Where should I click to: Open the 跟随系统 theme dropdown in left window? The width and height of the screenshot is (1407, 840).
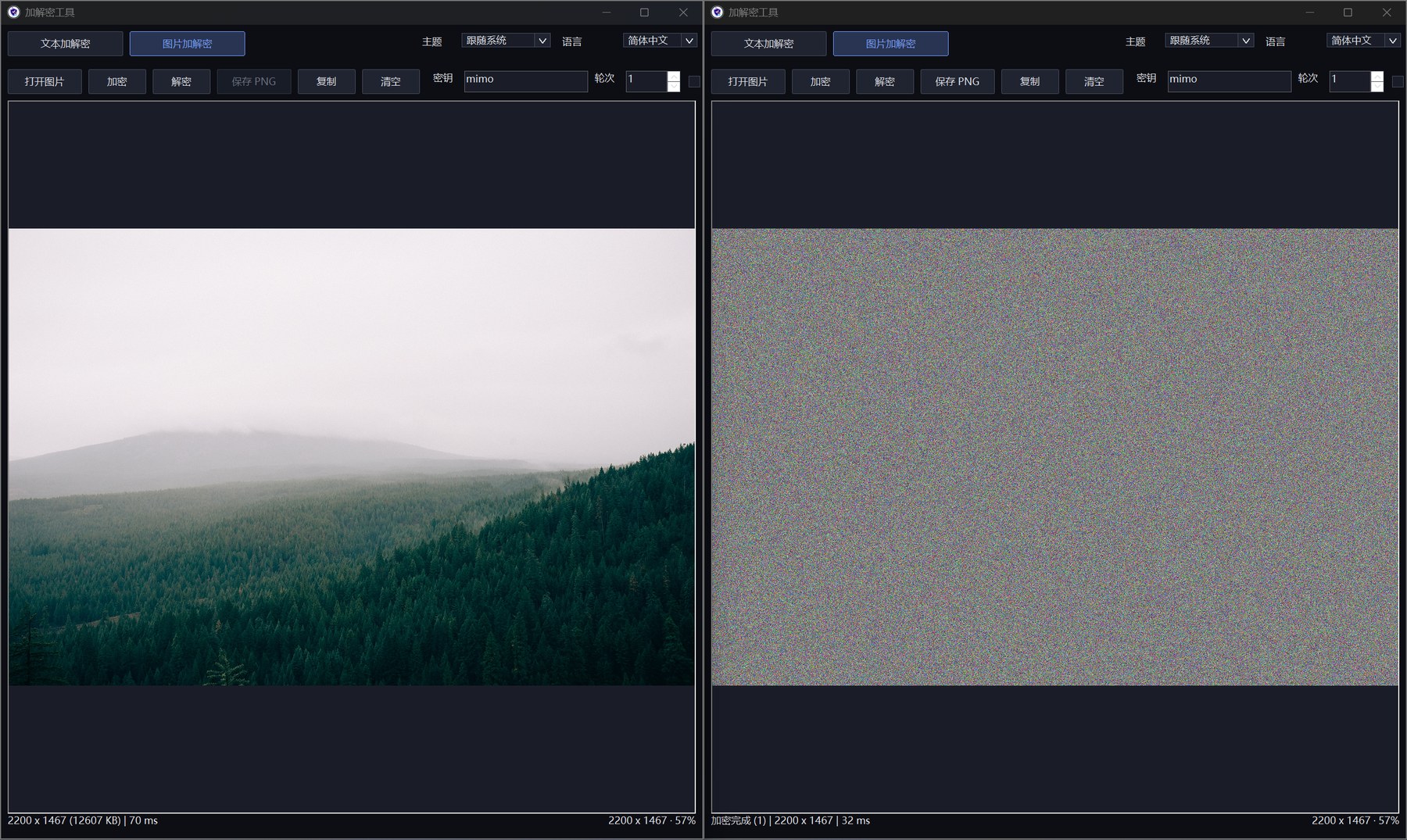506,41
